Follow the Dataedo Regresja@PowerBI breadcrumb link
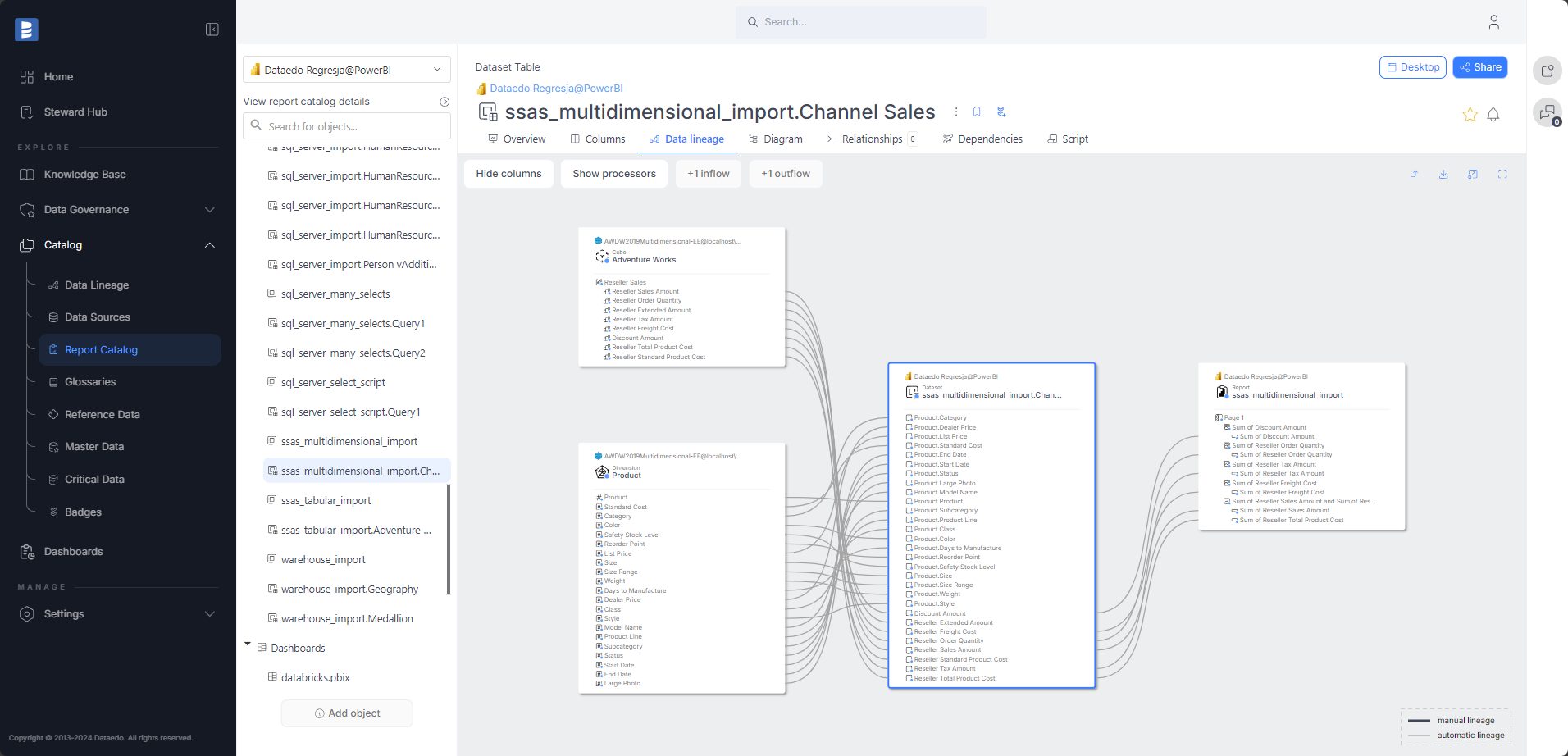This screenshot has height=756, width=1568. point(556,89)
